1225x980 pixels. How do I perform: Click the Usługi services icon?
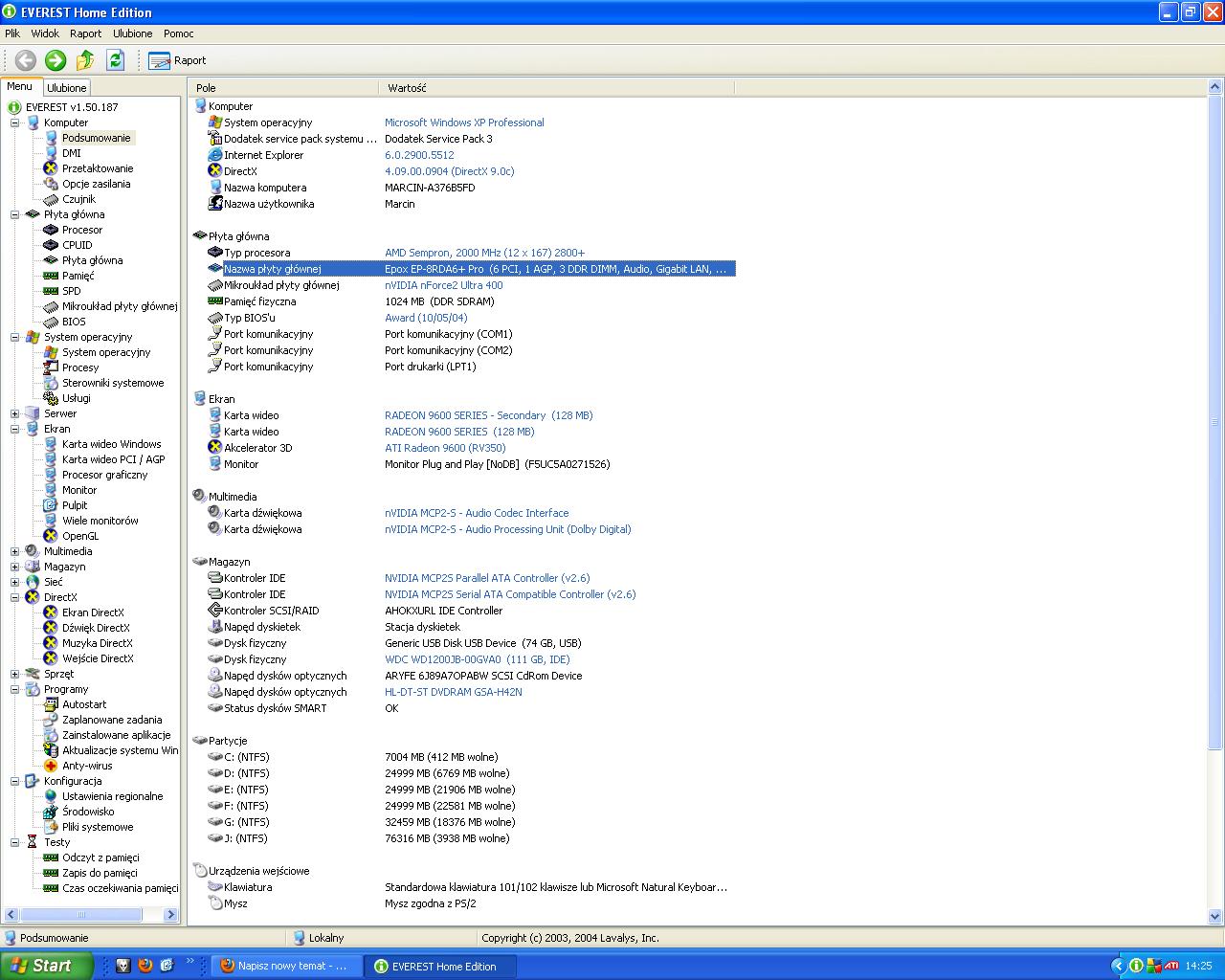(x=51, y=398)
